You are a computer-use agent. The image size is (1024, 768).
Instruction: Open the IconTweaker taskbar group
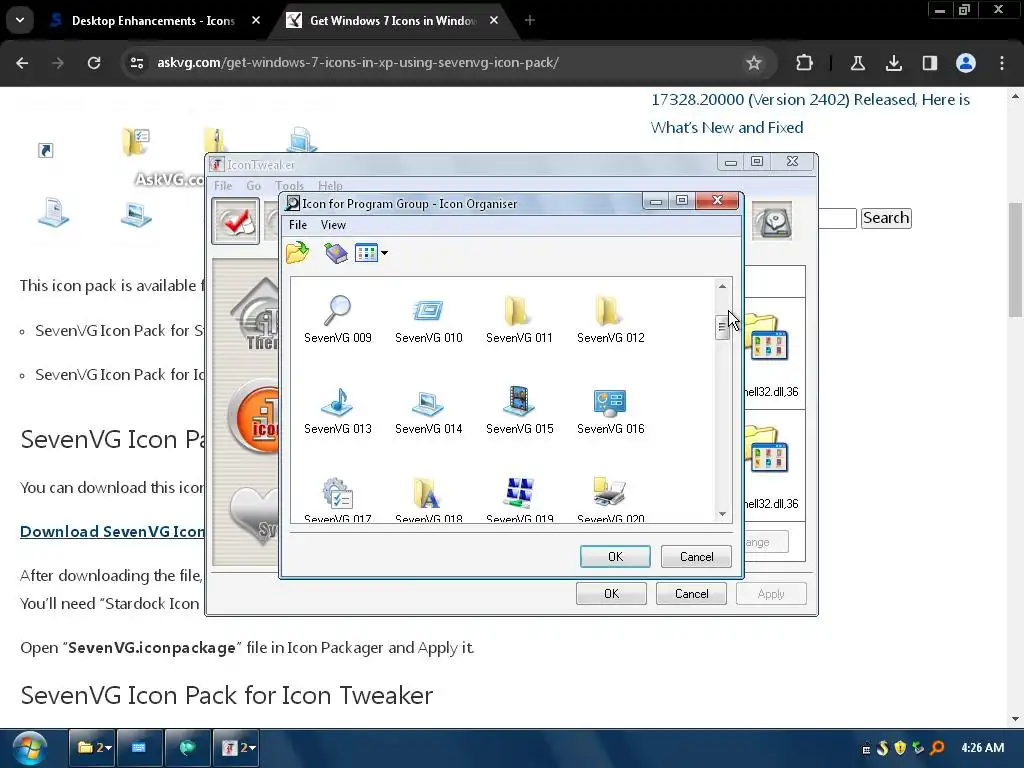pyautogui.click(x=237, y=747)
